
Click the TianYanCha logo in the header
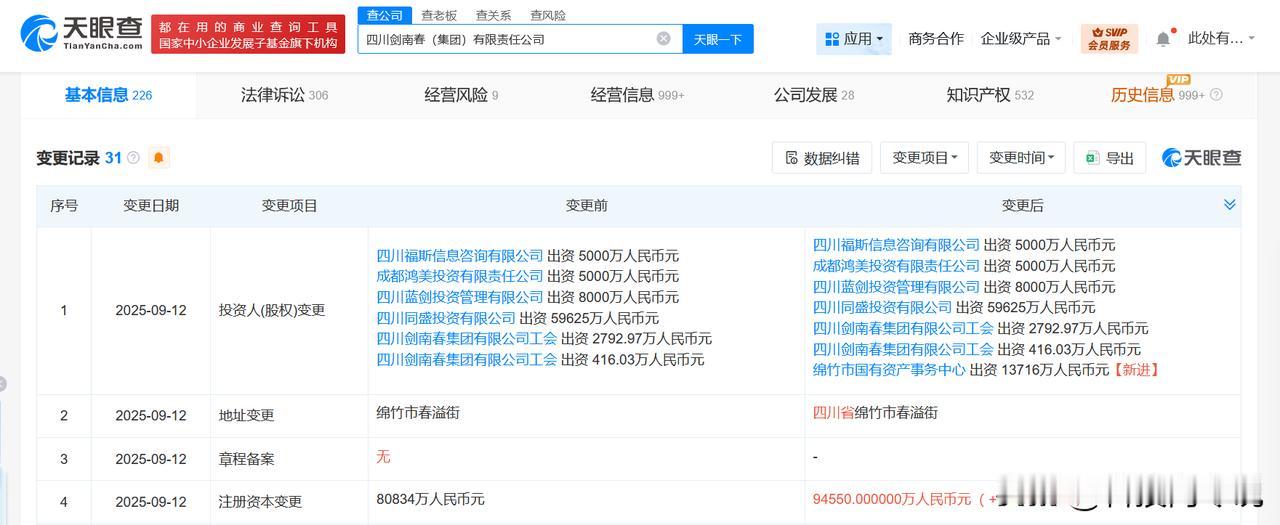tap(82, 34)
